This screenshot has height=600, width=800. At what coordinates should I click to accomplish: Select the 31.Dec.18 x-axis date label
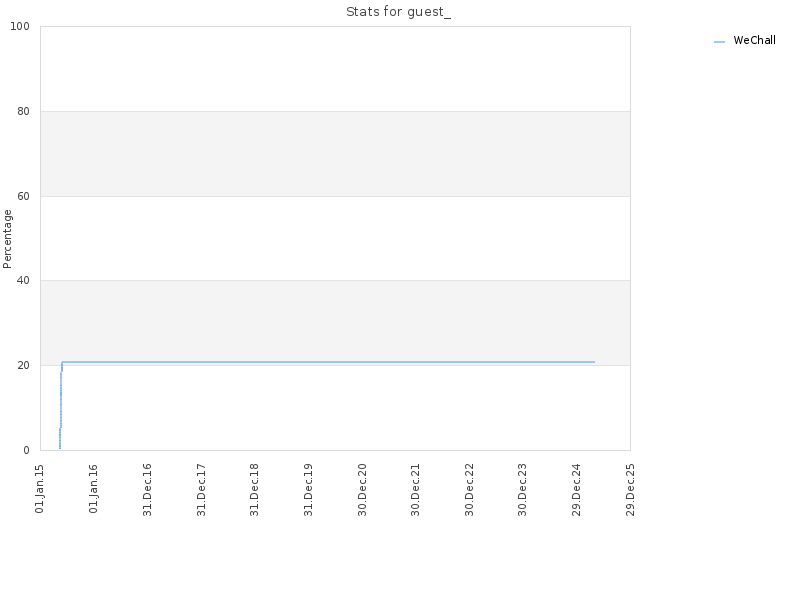pyautogui.click(x=255, y=490)
